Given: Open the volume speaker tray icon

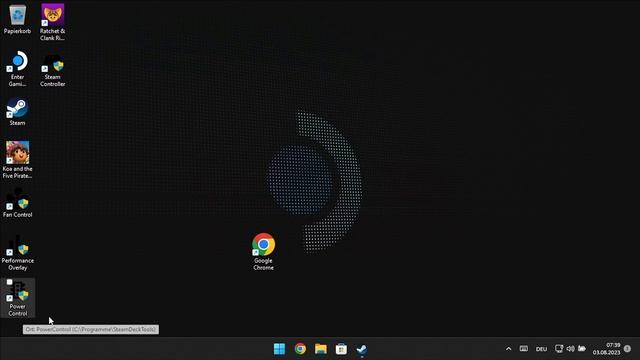Looking at the screenshot, I should click(570, 349).
